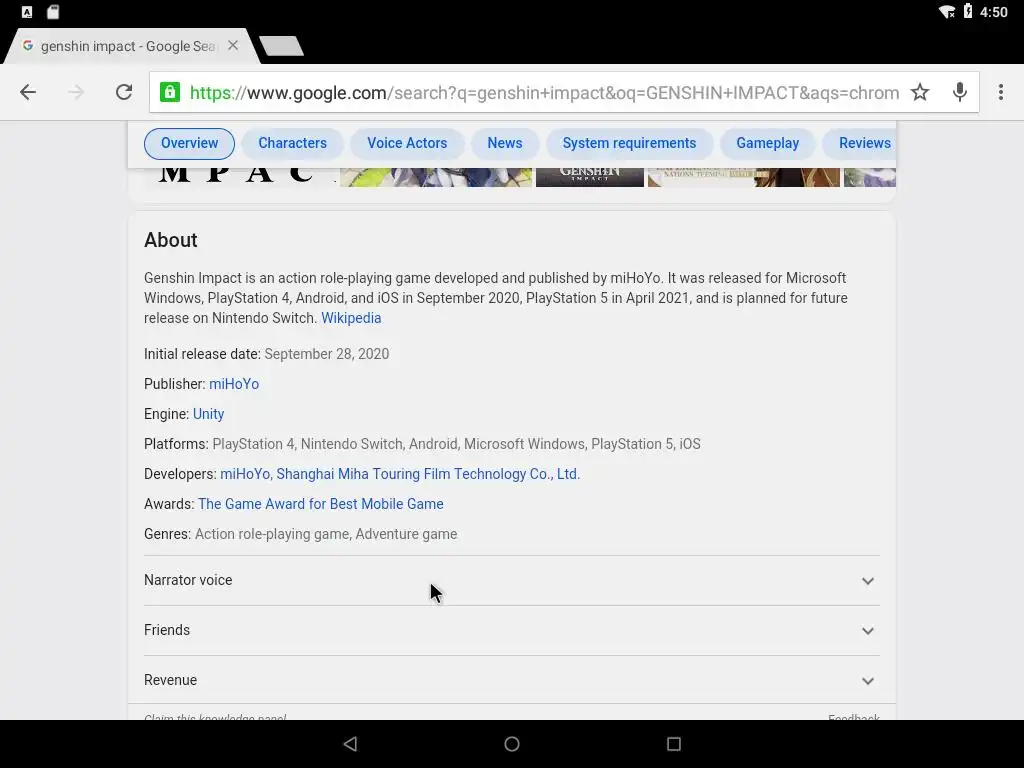Tap the keyboard notification icon
Screen dimensions: 1024x768
click(27, 12)
